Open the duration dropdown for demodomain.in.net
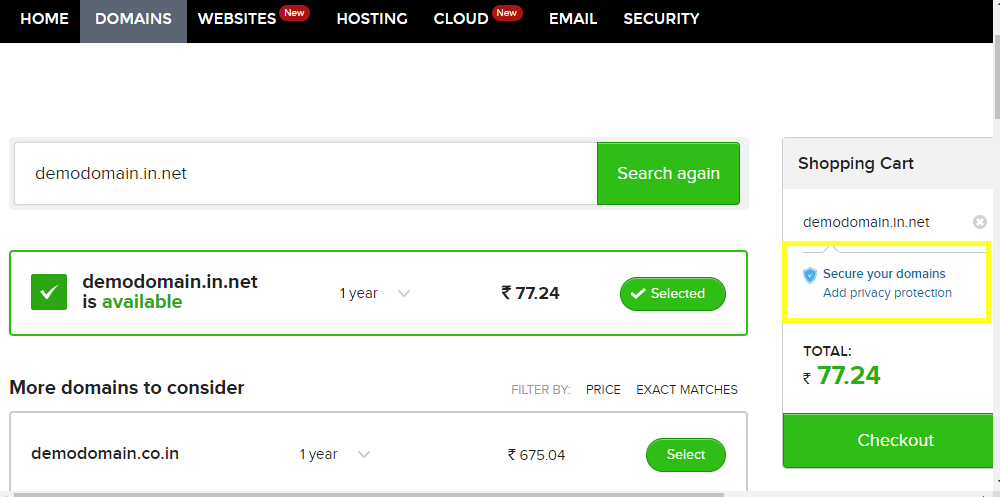The height and width of the screenshot is (497, 1000). pyautogui.click(x=374, y=293)
